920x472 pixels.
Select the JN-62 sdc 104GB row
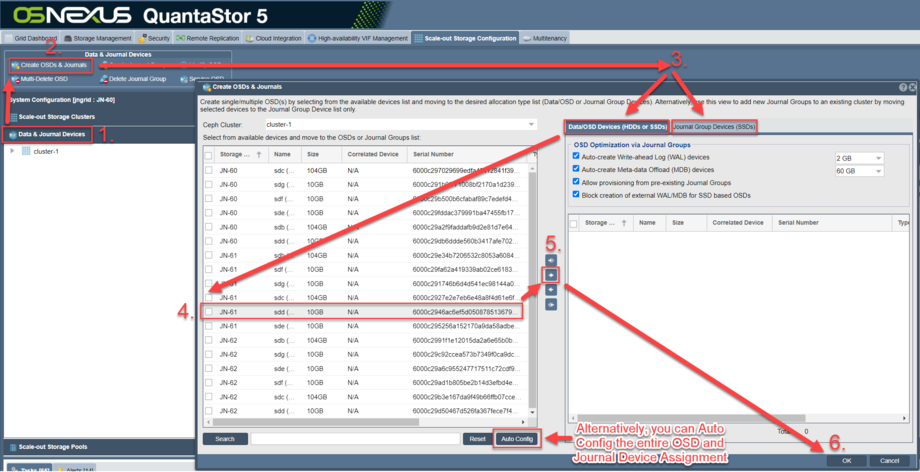365,396
